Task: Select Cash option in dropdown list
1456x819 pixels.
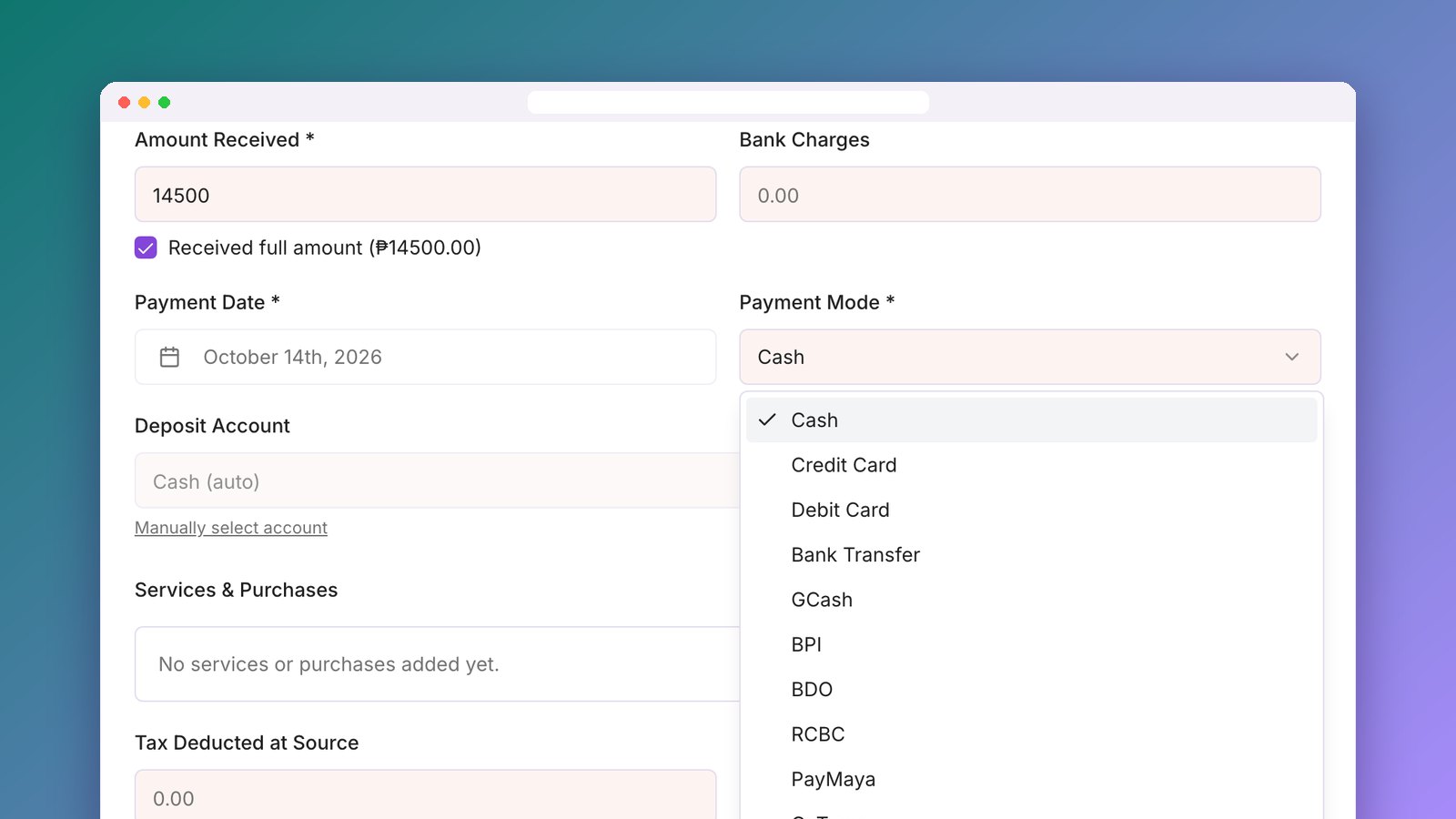Action: [1031, 420]
